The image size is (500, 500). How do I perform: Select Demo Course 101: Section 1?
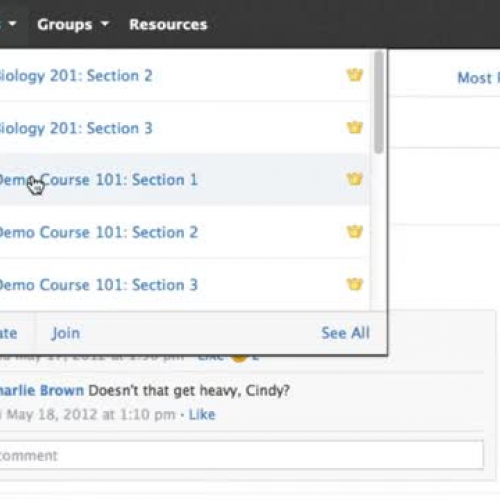[98, 180]
